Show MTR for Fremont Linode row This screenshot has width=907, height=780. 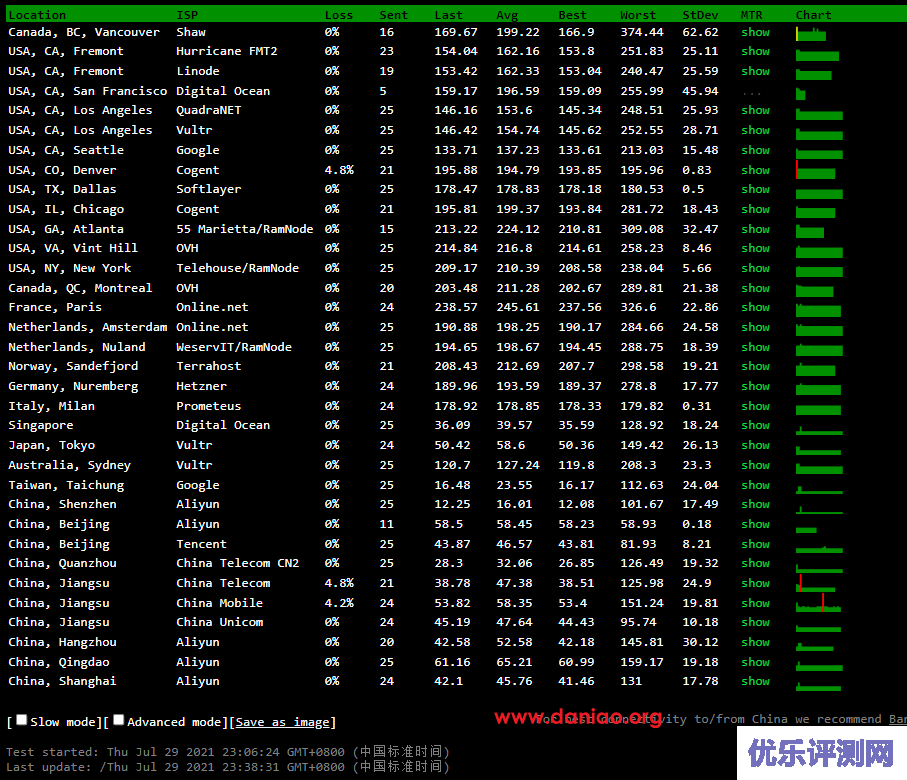755,71
